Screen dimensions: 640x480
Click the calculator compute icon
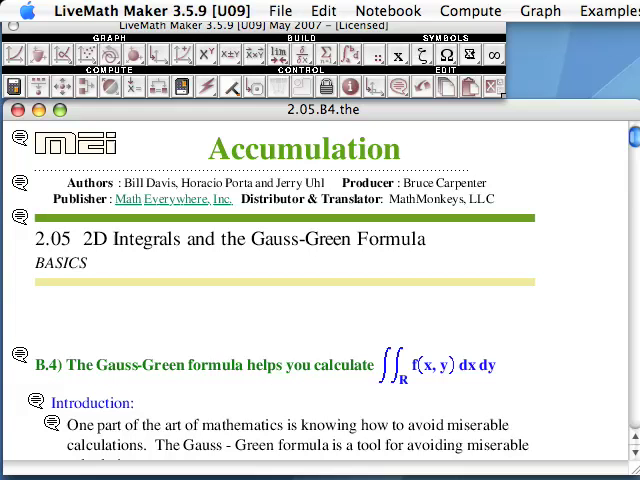(14, 87)
